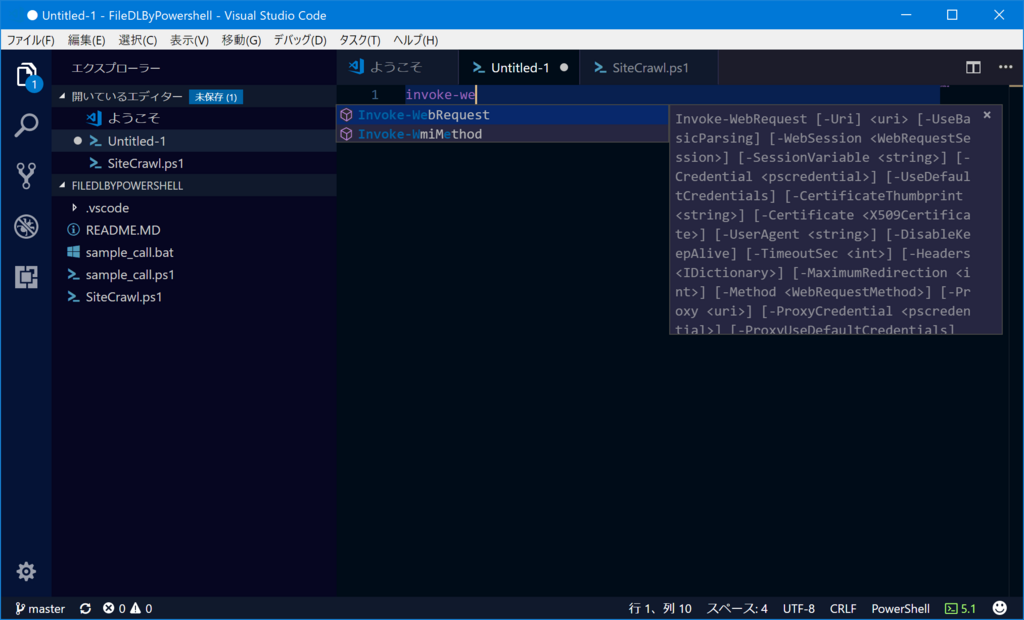Expand the .vscode folder
The image size is (1024, 620).
click(x=74, y=208)
